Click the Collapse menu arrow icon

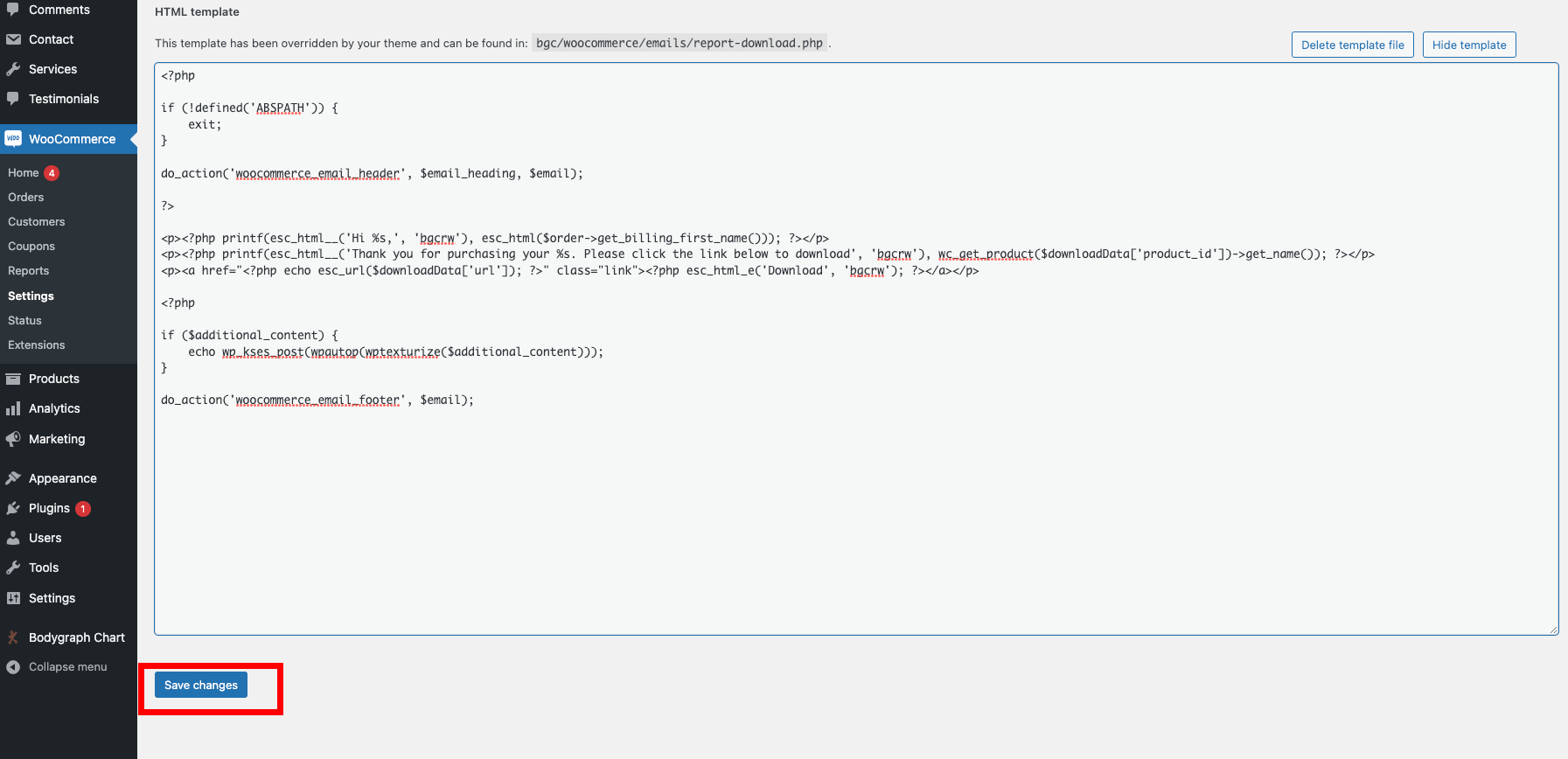[x=13, y=667]
